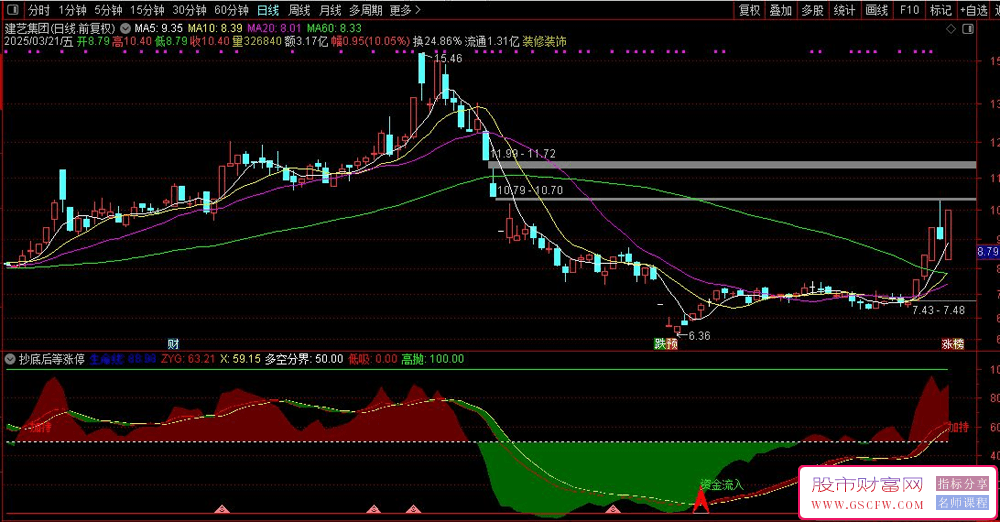Switch to the 周线 tab
Image resolution: width=1000 pixels, height=522 pixels.
299,10
